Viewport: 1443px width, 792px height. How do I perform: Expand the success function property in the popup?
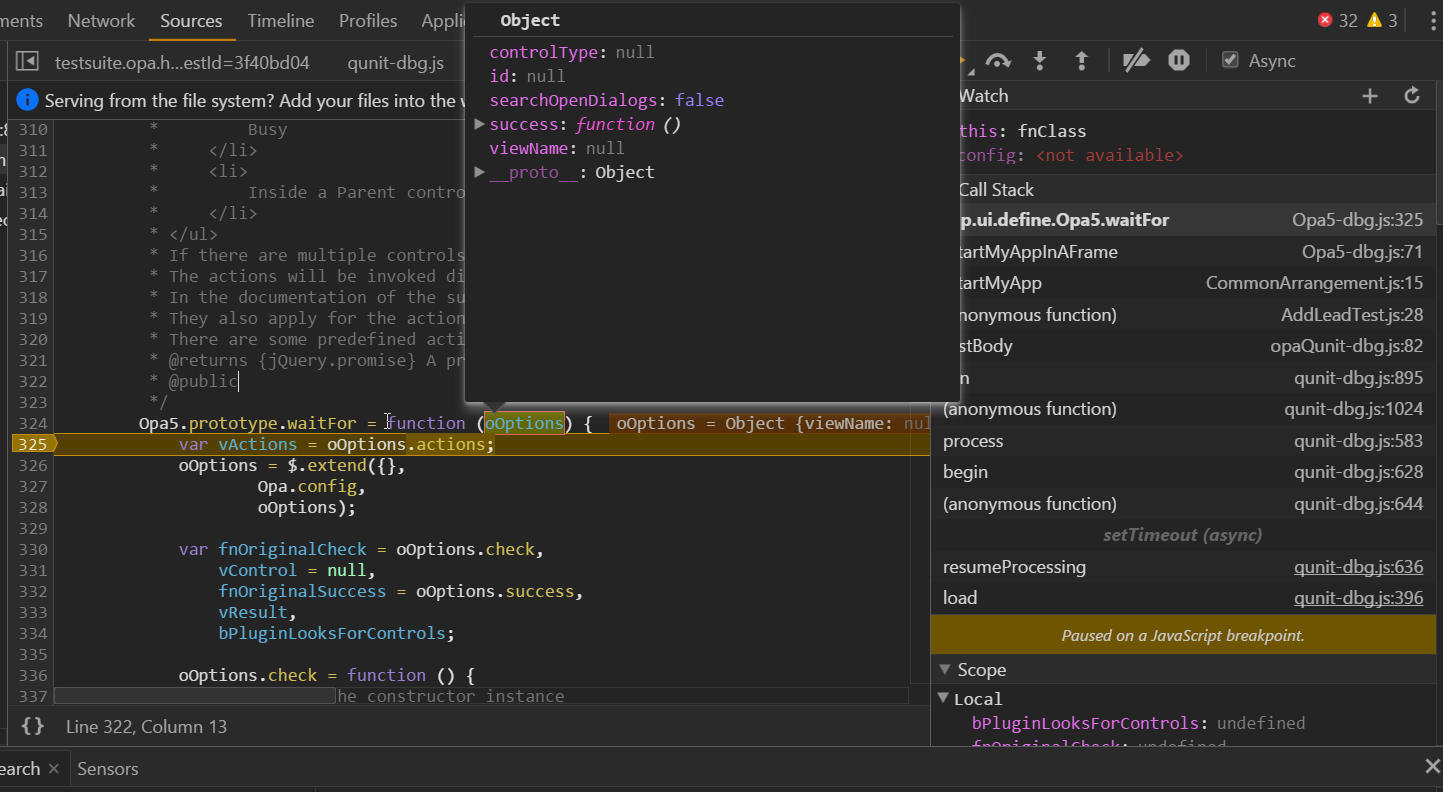480,124
